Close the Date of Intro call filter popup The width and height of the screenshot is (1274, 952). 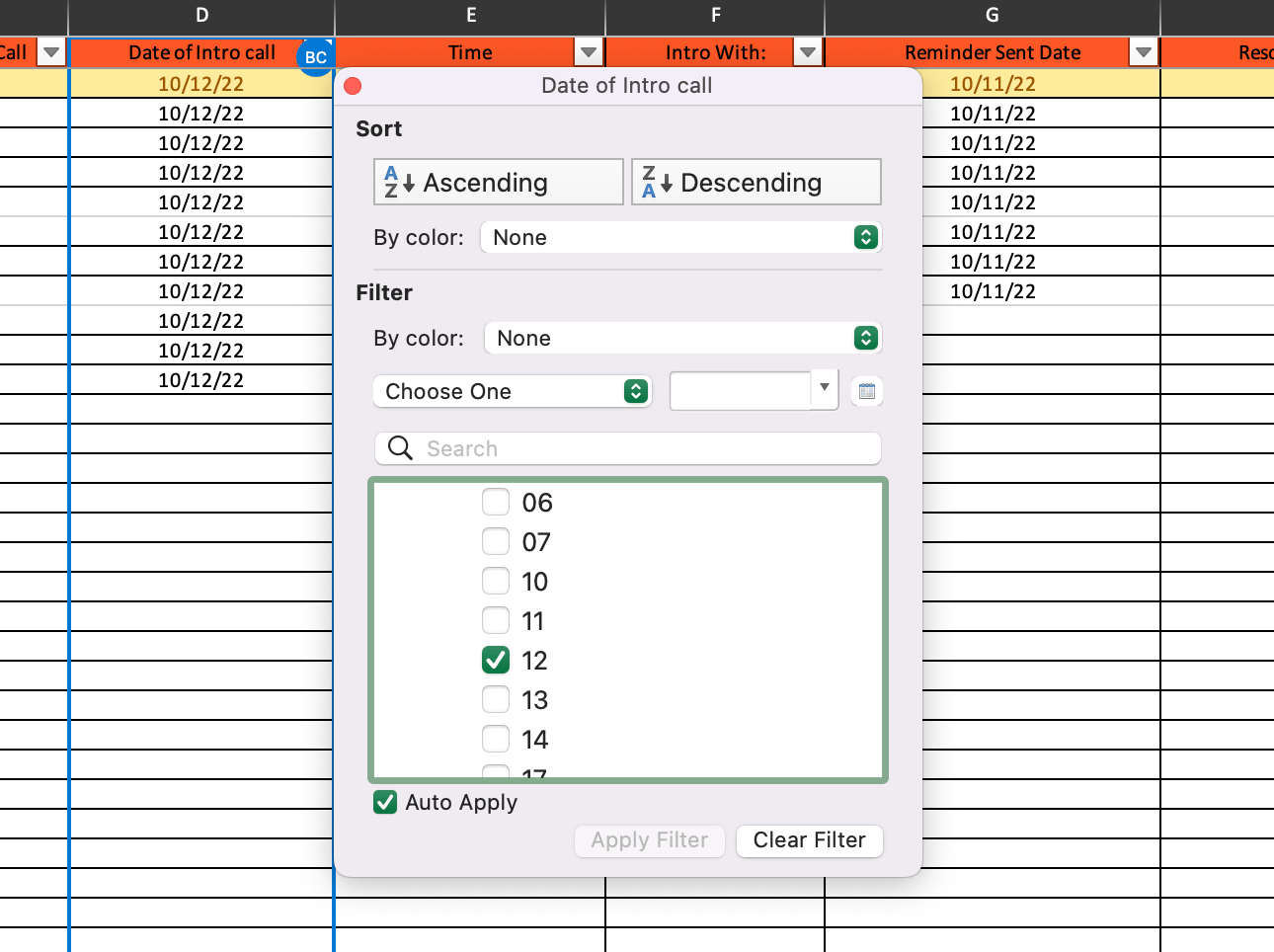tap(353, 86)
